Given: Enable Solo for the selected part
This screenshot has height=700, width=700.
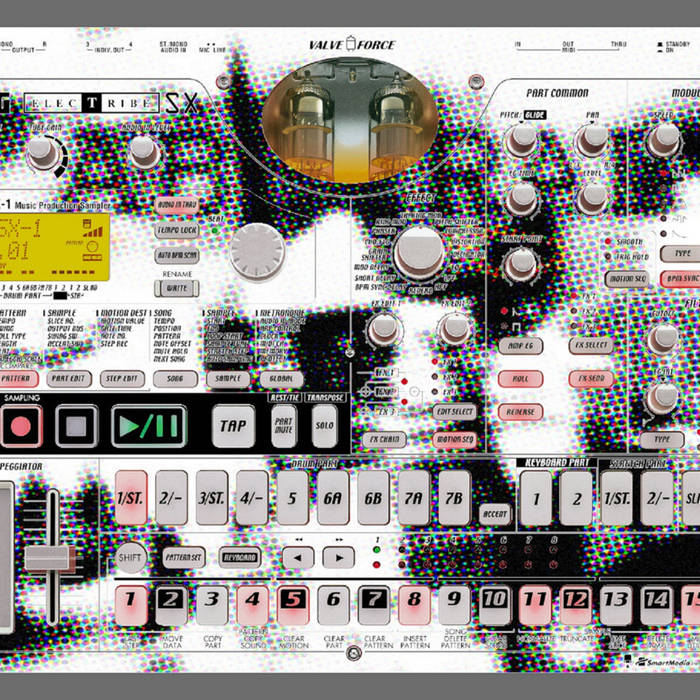Looking at the screenshot, I should click(x=324, y=425).
